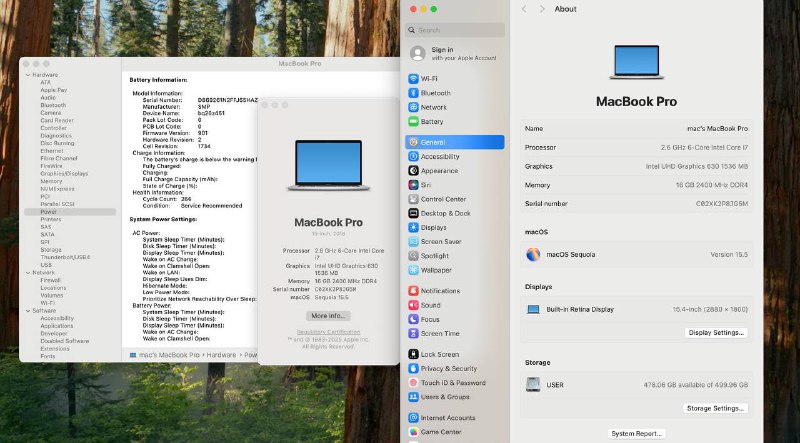Click the Serial number row in About

636,204
